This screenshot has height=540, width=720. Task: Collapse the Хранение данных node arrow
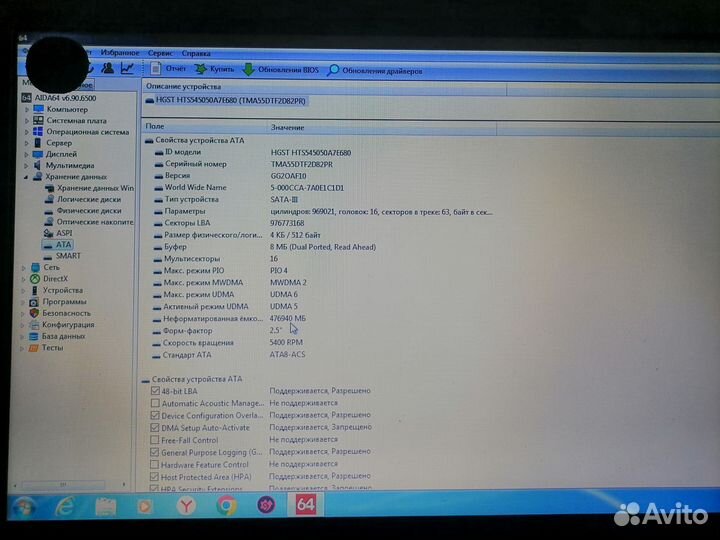click(x=26, y=177)
